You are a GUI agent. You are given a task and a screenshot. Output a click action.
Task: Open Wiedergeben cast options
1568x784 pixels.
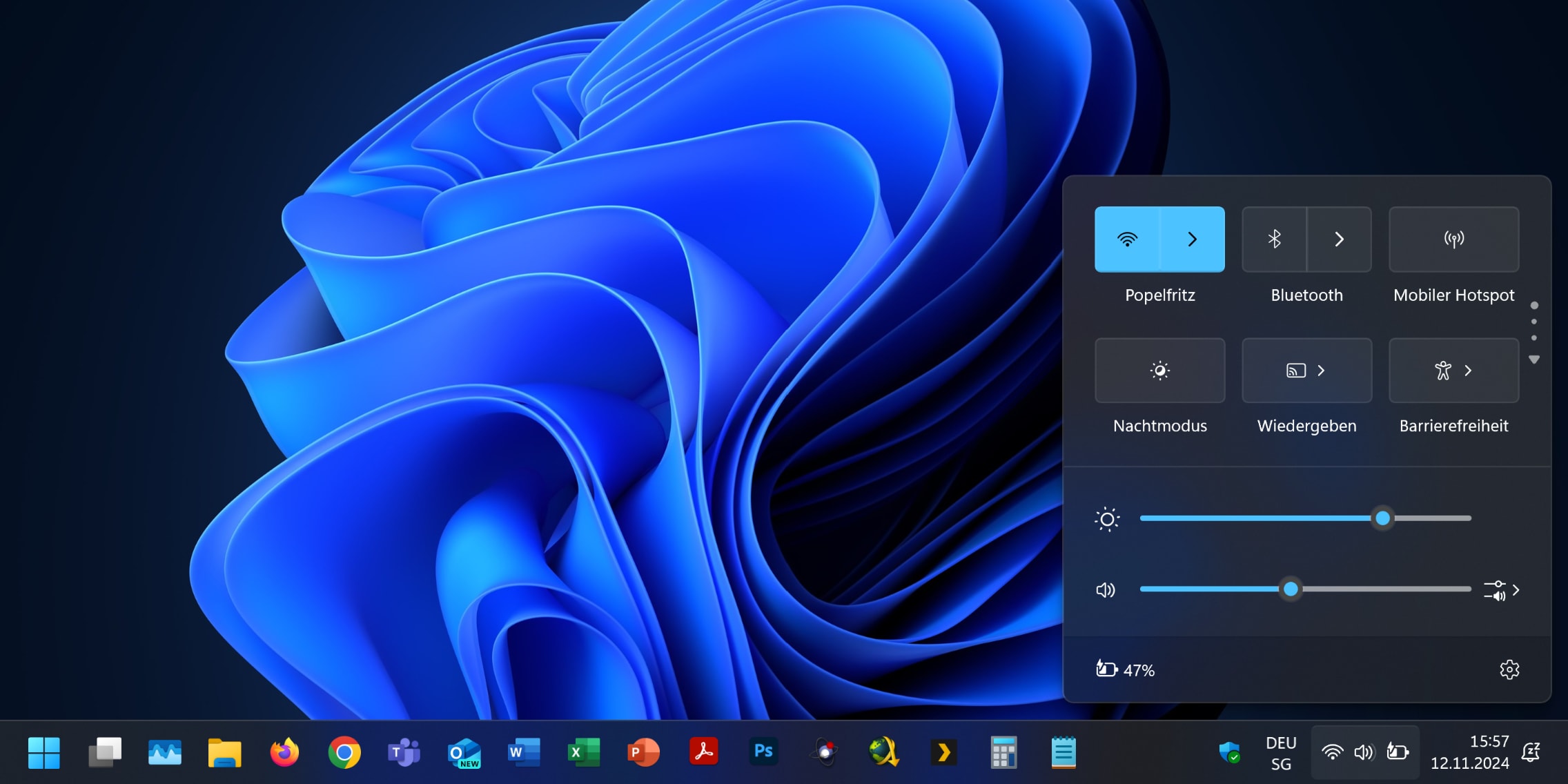coord(1306,371)
